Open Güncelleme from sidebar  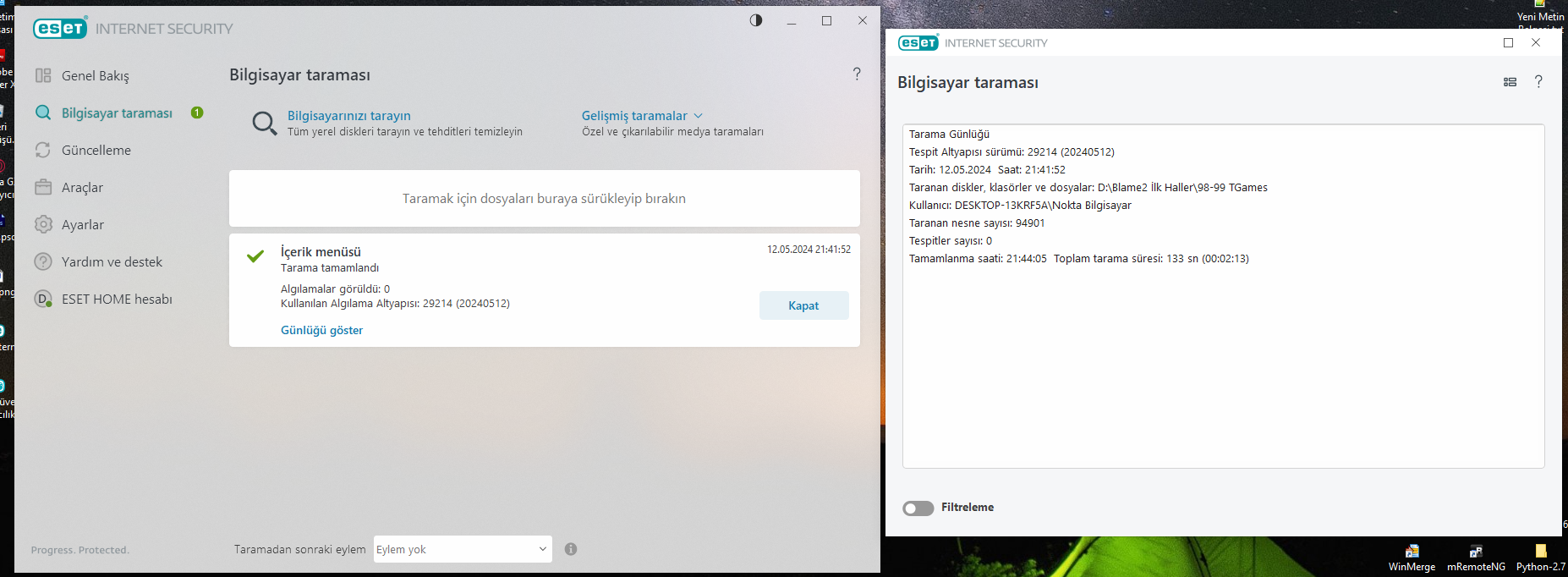pyautogui.click(x=96, y=151)
